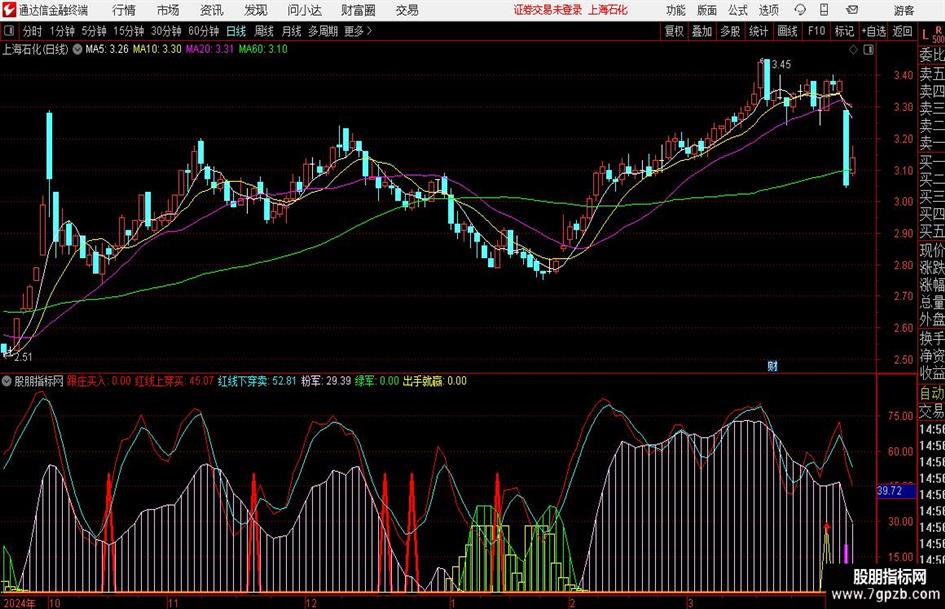Open the envelope messages icon

click(x=852, y=10)
